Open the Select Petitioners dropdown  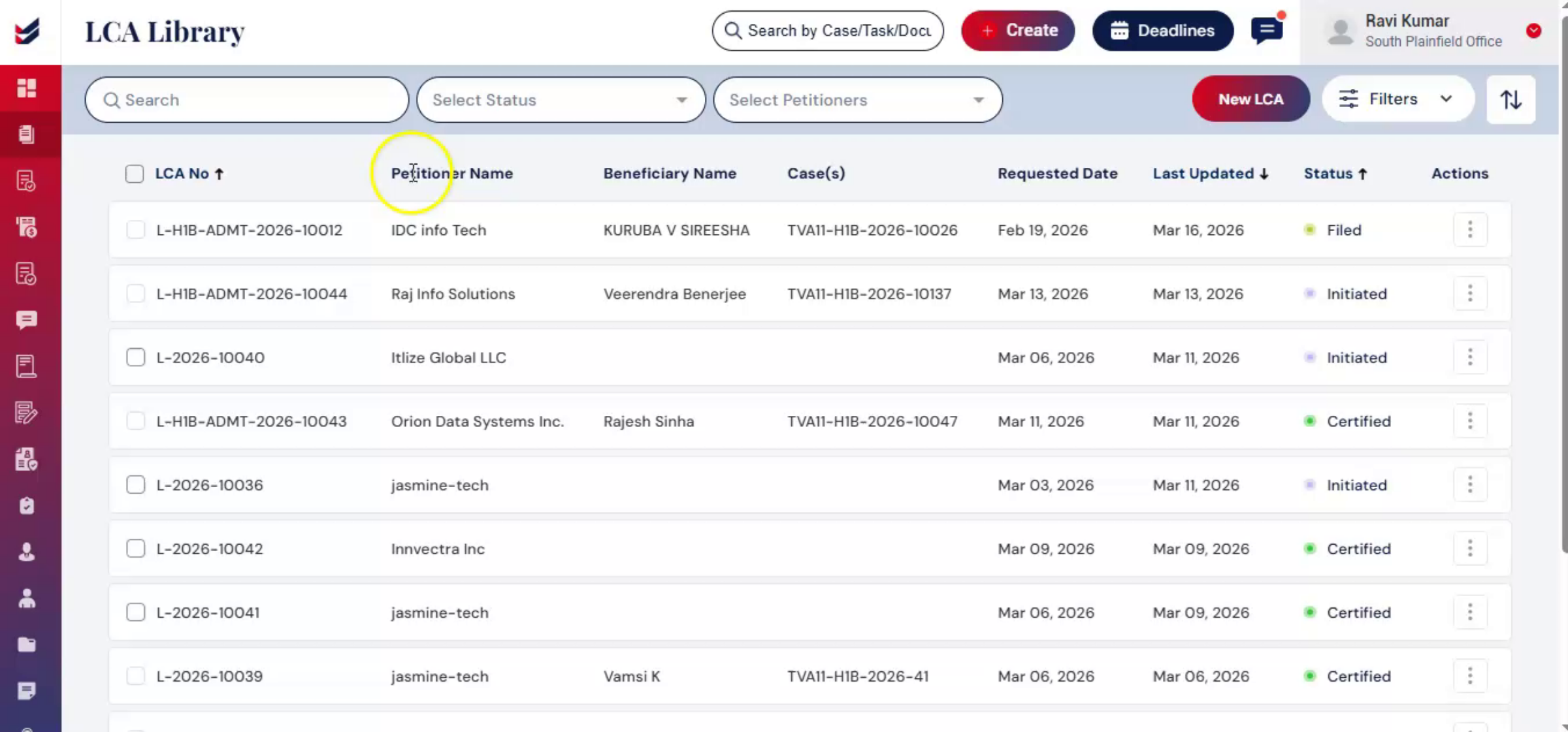(x=858, y=100)
